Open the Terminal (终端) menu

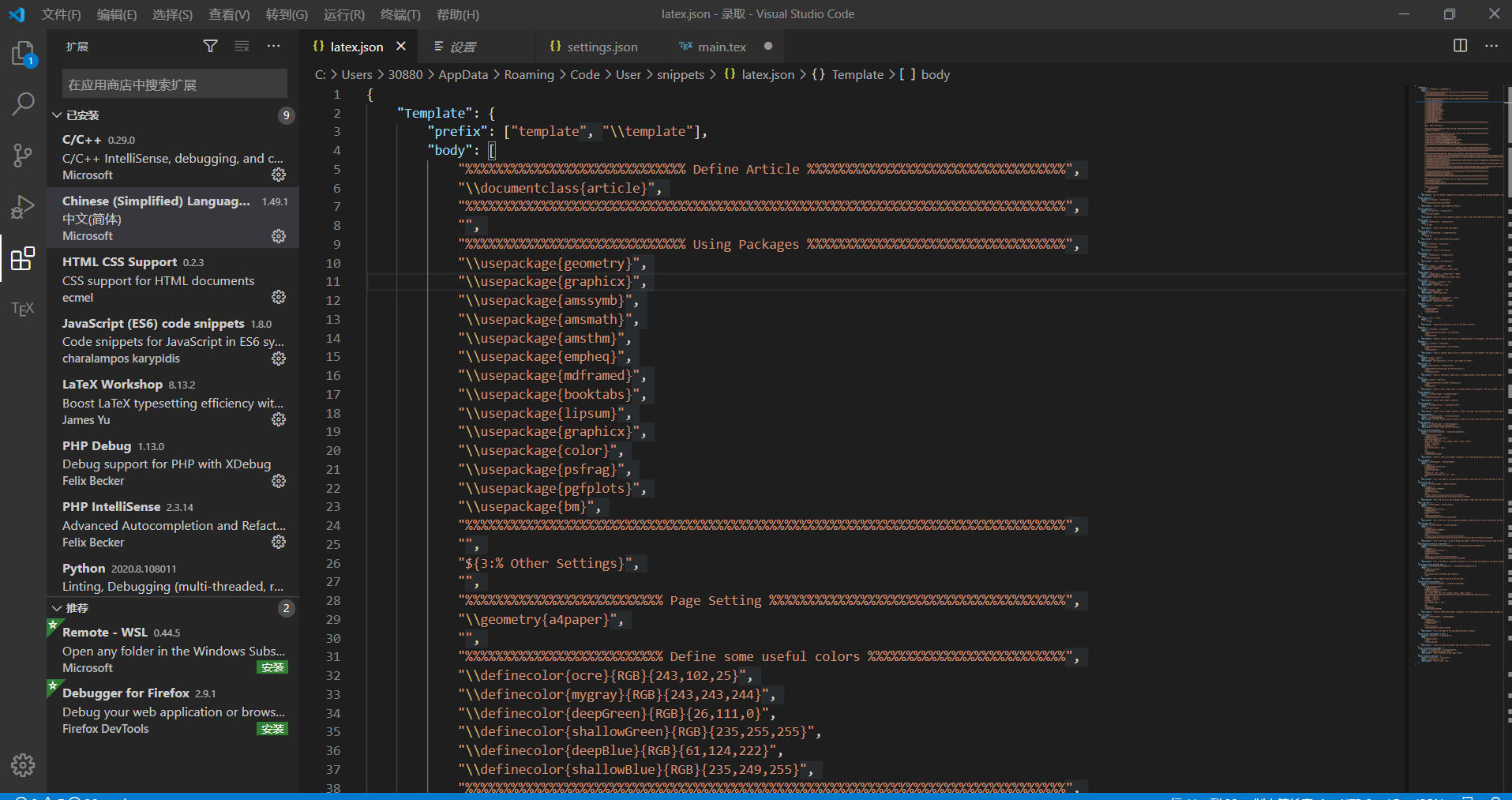tap(400, 14)
